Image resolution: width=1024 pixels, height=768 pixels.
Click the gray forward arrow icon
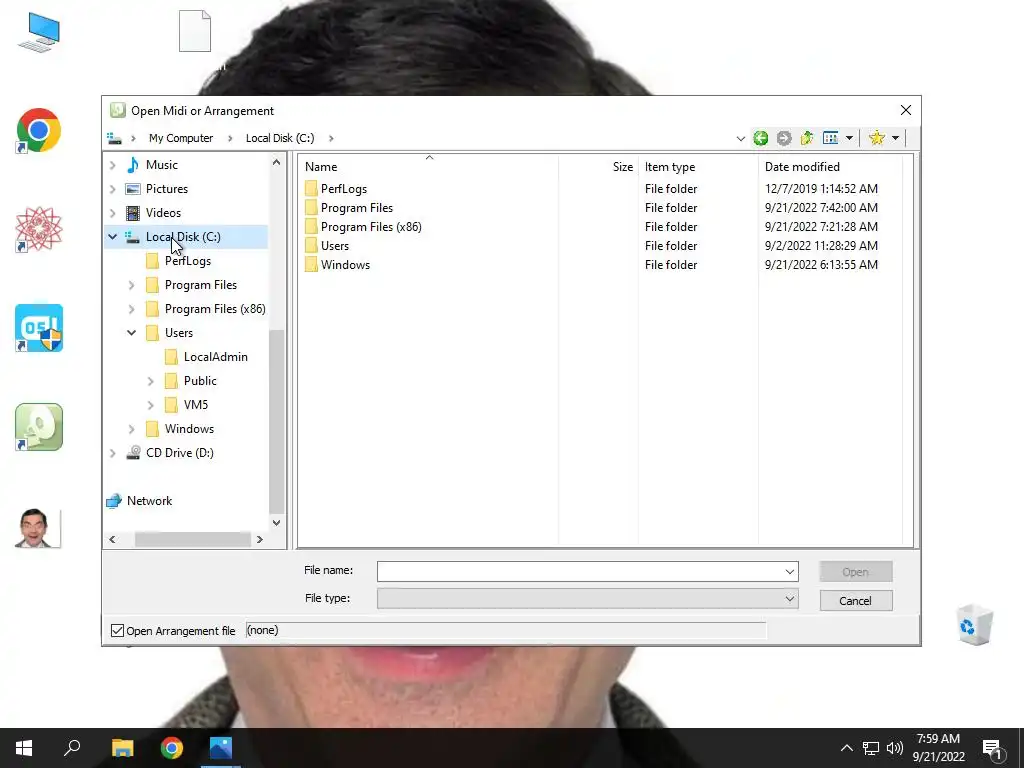point(784,138)
